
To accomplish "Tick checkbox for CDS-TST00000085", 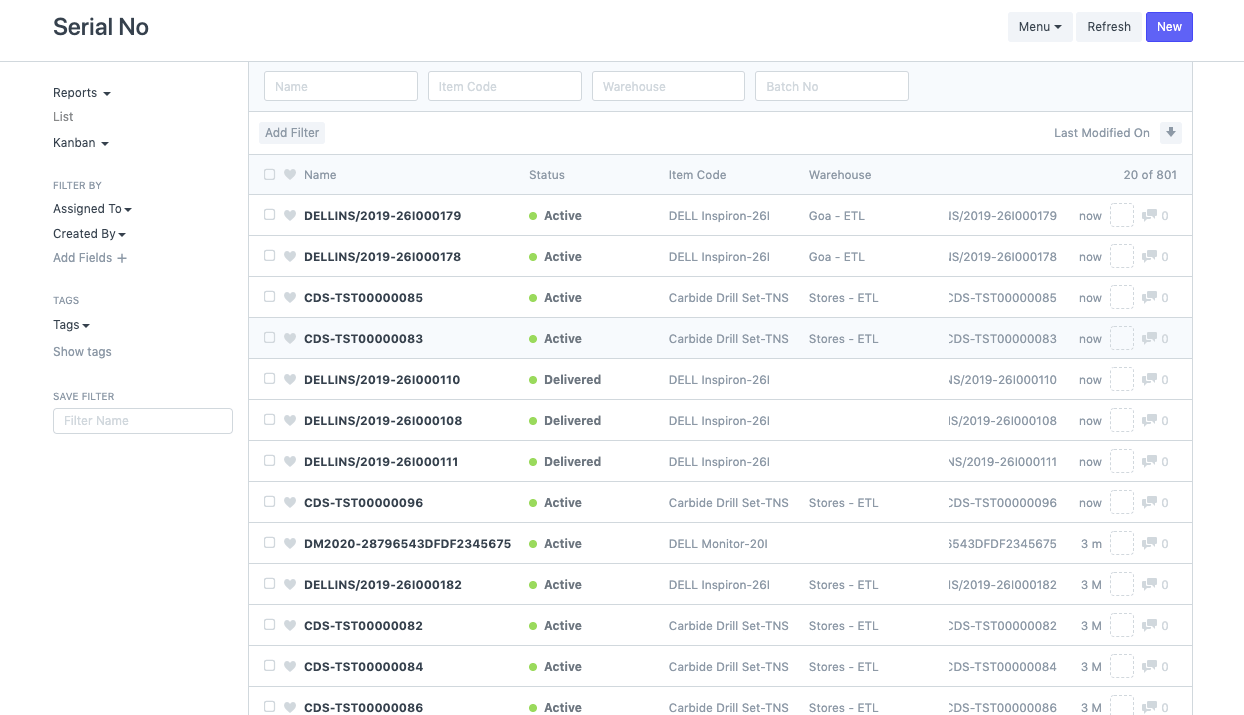I will [x=269, y=297].
